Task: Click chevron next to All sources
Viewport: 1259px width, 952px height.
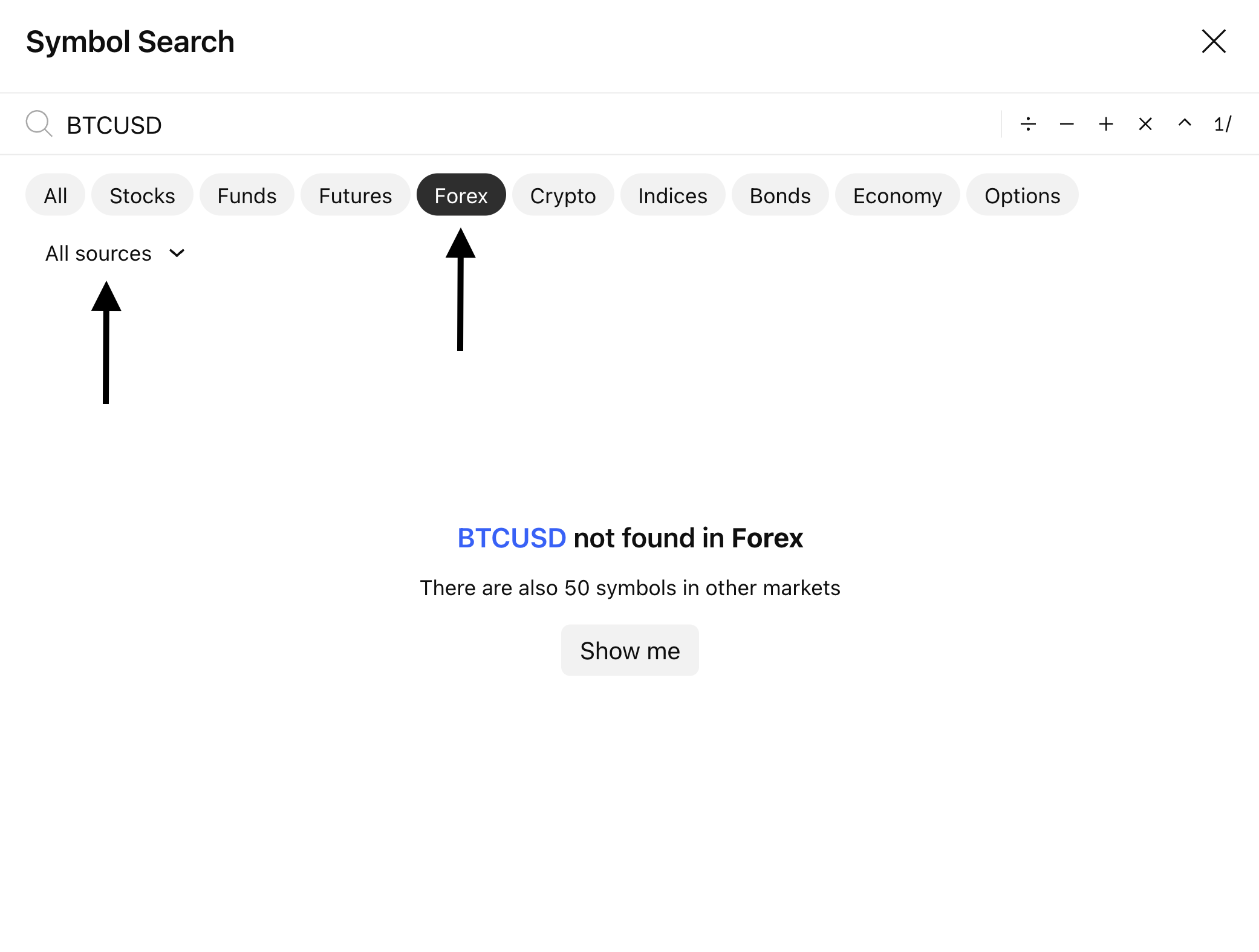Action: click(177, 253)
